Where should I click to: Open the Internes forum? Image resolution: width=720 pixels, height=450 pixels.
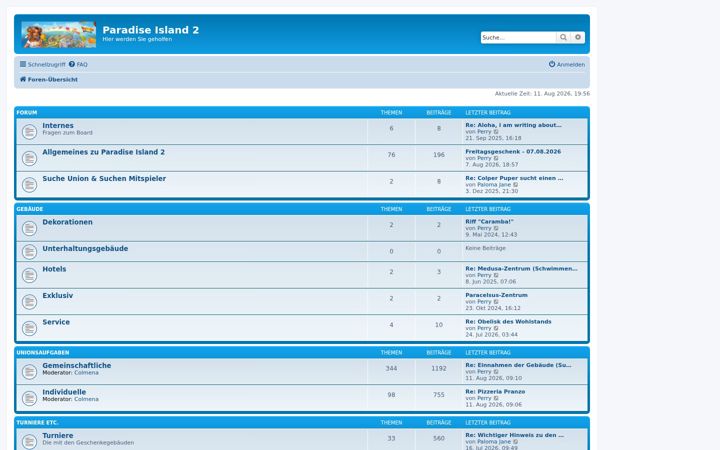tap(58, 125)
